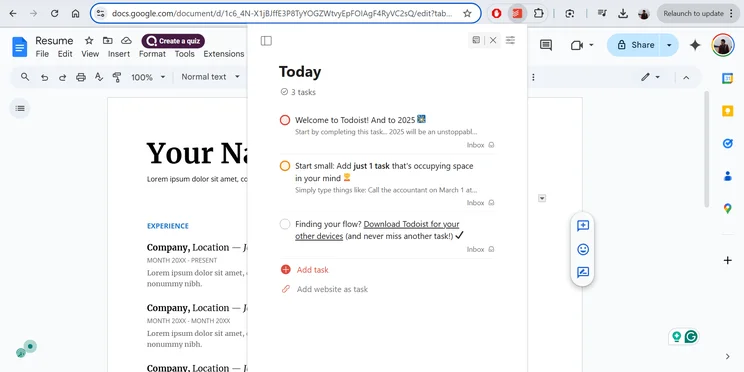Image resolution: width=744 pixels, height=372 pixels.
Task: Move the Resume document to a folder
Action: coord(108,41)
